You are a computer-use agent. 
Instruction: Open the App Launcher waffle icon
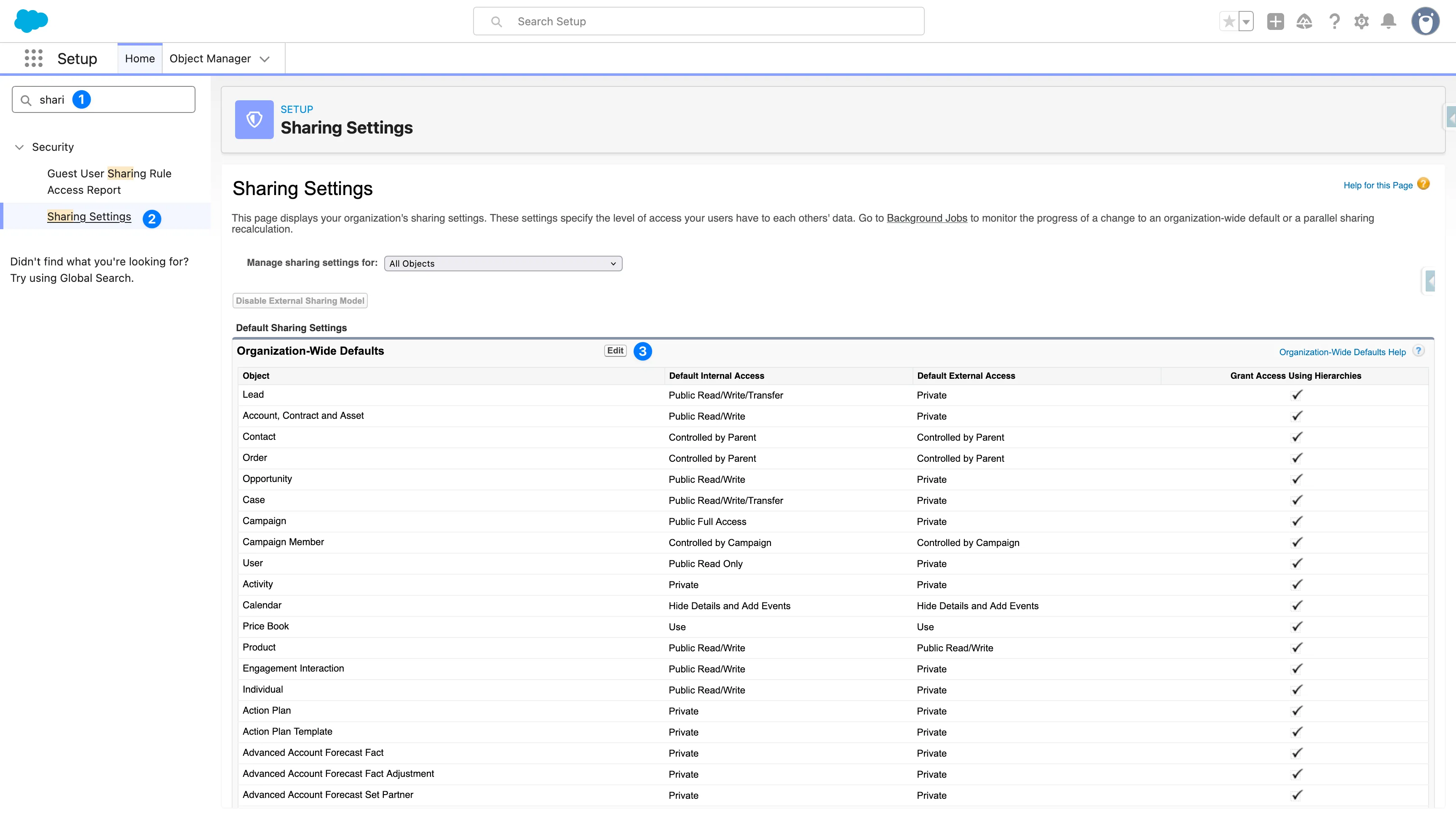(x=33, y=58)
